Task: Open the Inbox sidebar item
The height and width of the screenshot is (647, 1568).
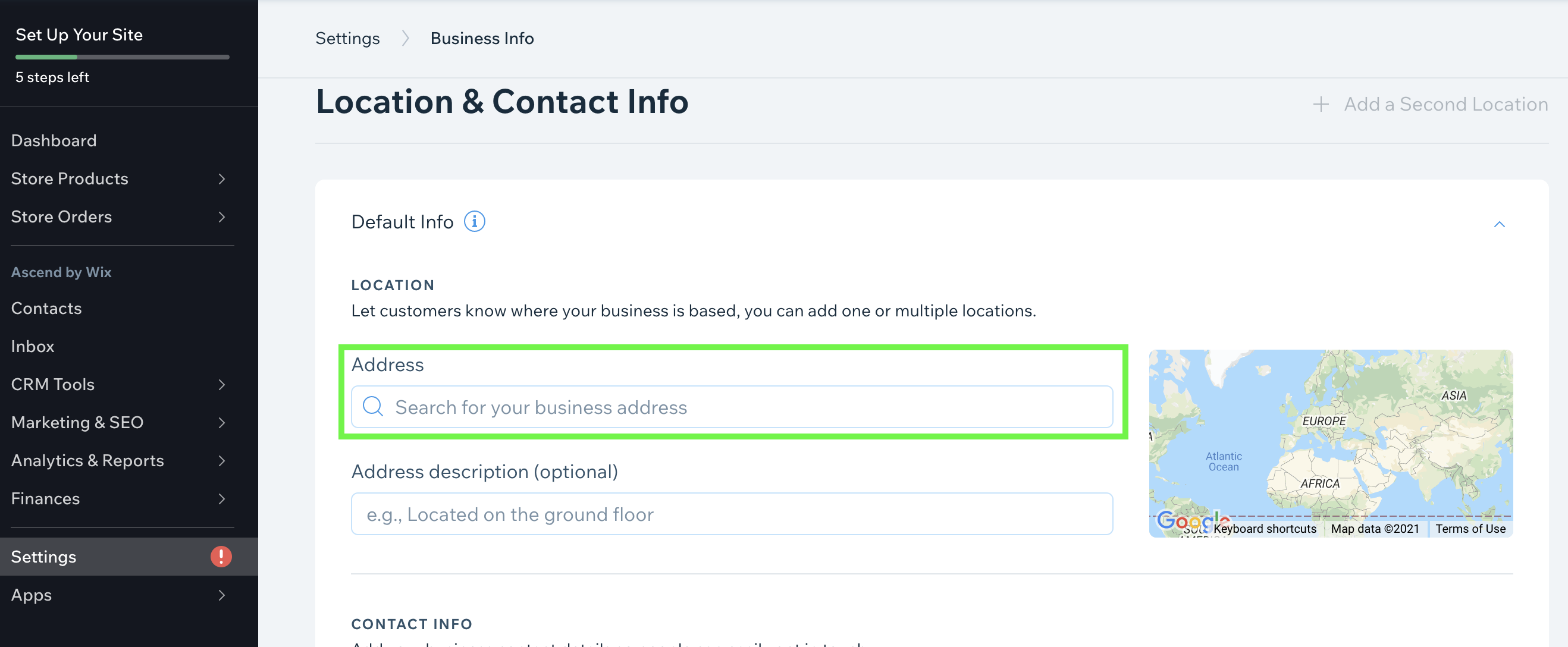Action: [33, 347]
